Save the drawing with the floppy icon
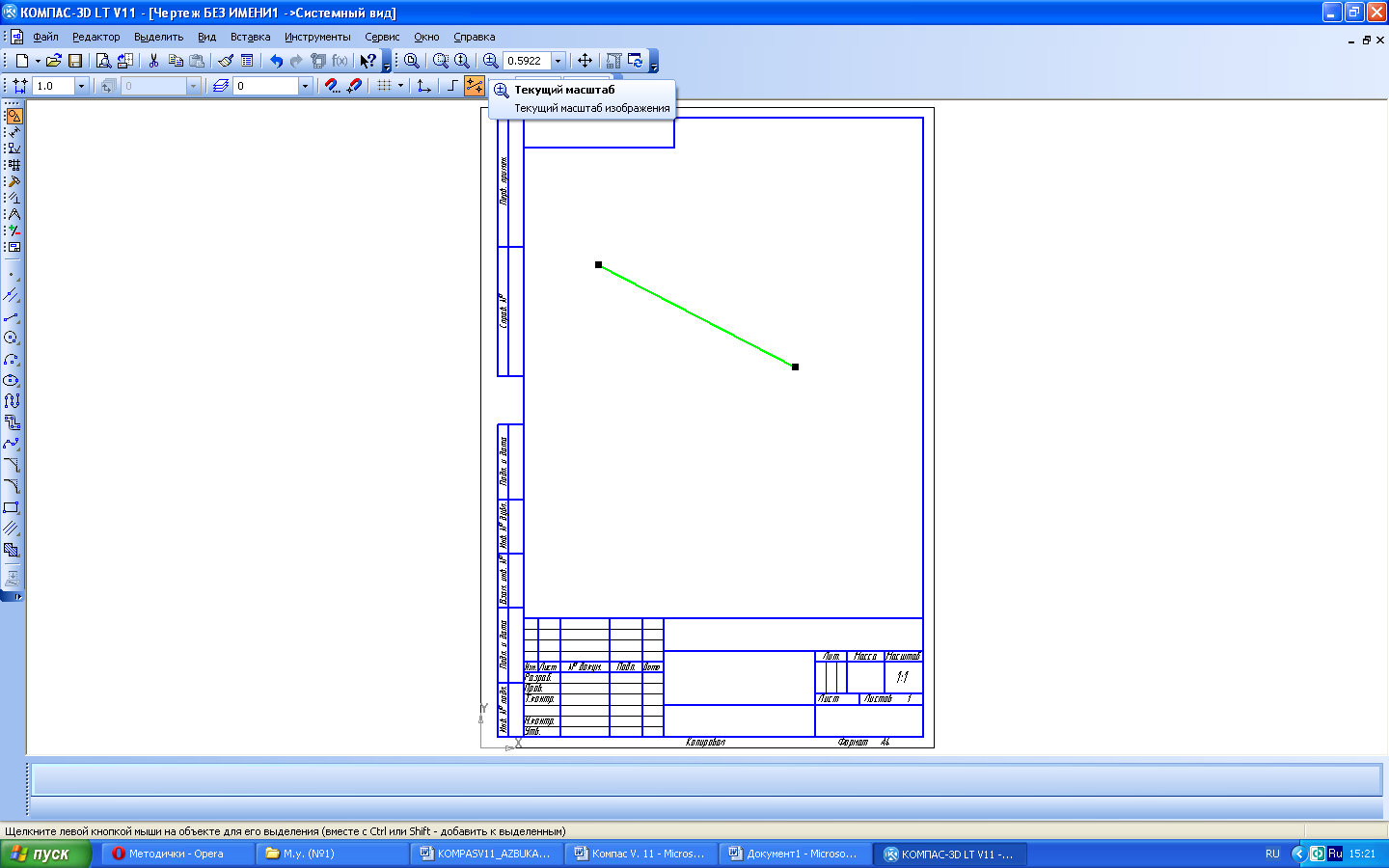This screenshot has width=1389, height=868. 75,61
